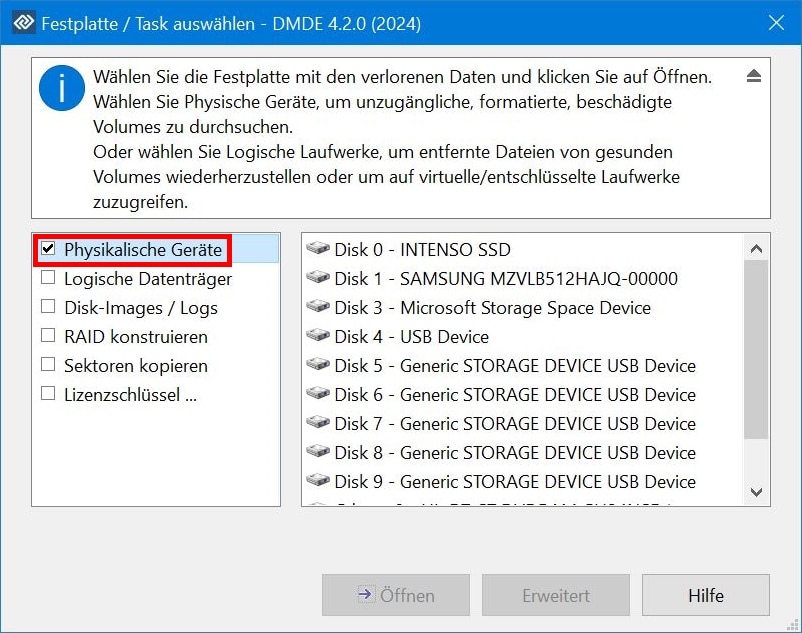Click the DMDE logo icon in title bar
This screenshot has width=802, height=633.
(x=24, y=23)
